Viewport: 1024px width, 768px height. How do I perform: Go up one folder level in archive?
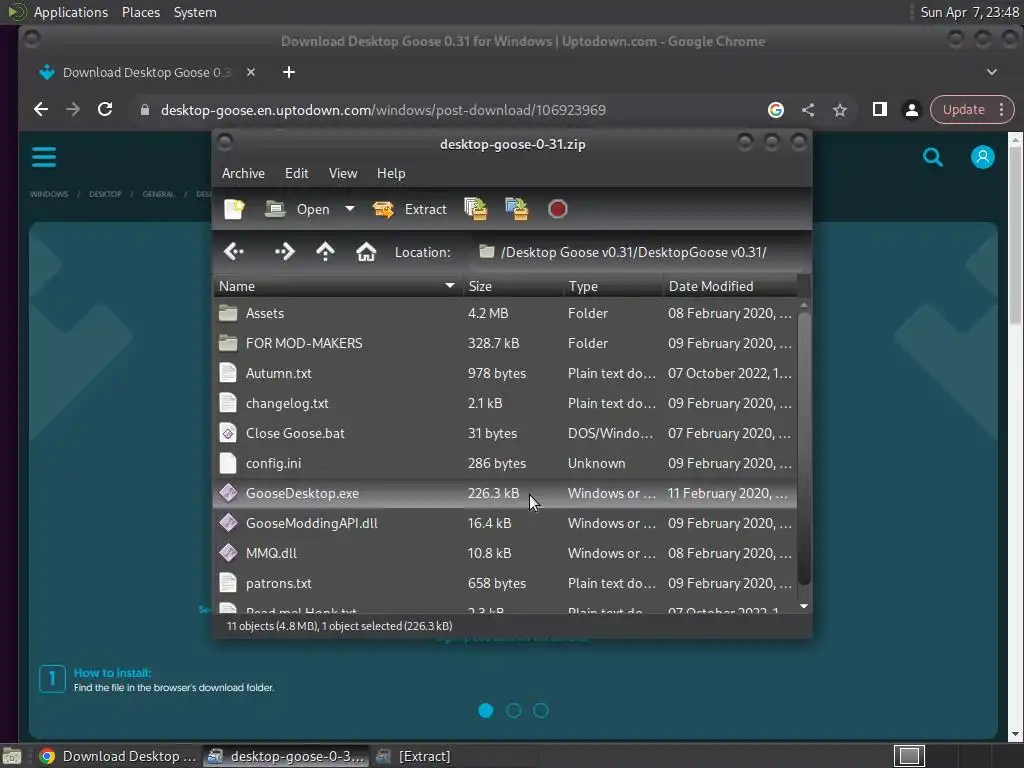pos(325,252)
